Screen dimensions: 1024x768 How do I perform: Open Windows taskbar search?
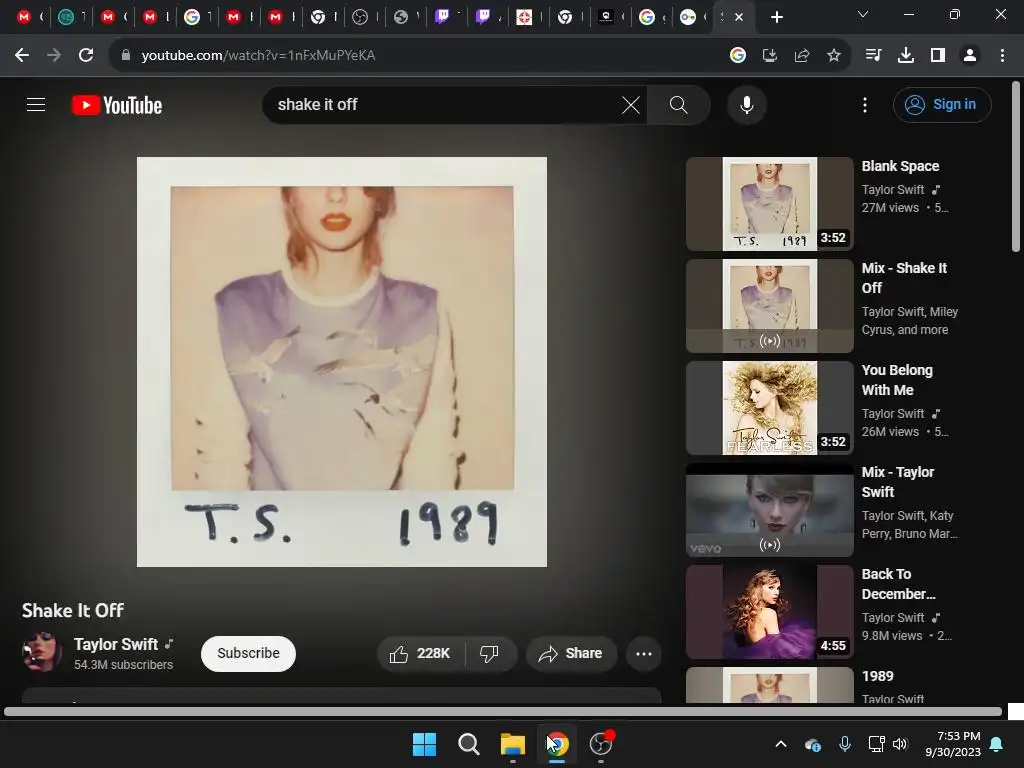(468, 744)
